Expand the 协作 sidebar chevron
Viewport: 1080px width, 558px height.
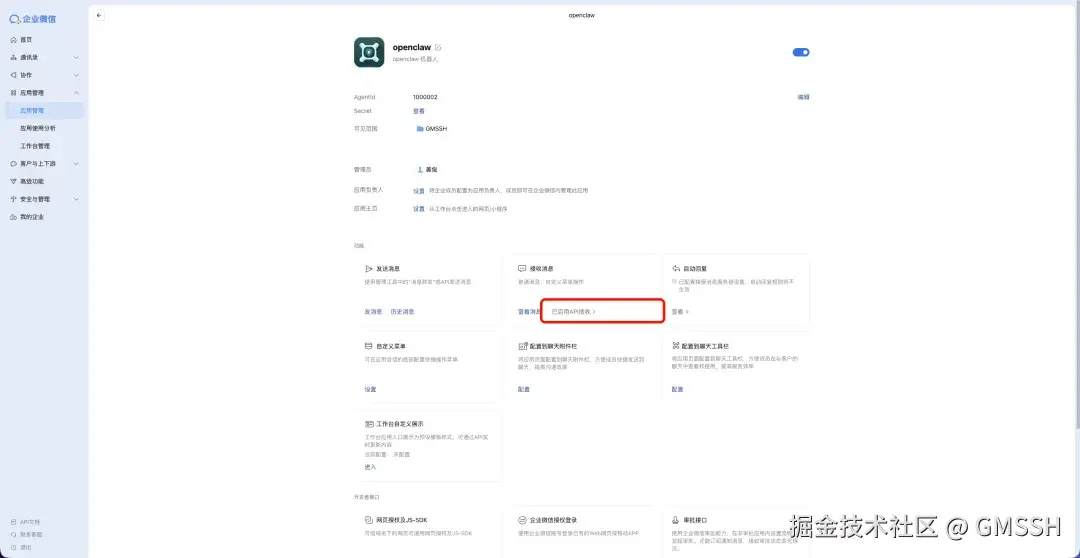(x=76, y=75)
